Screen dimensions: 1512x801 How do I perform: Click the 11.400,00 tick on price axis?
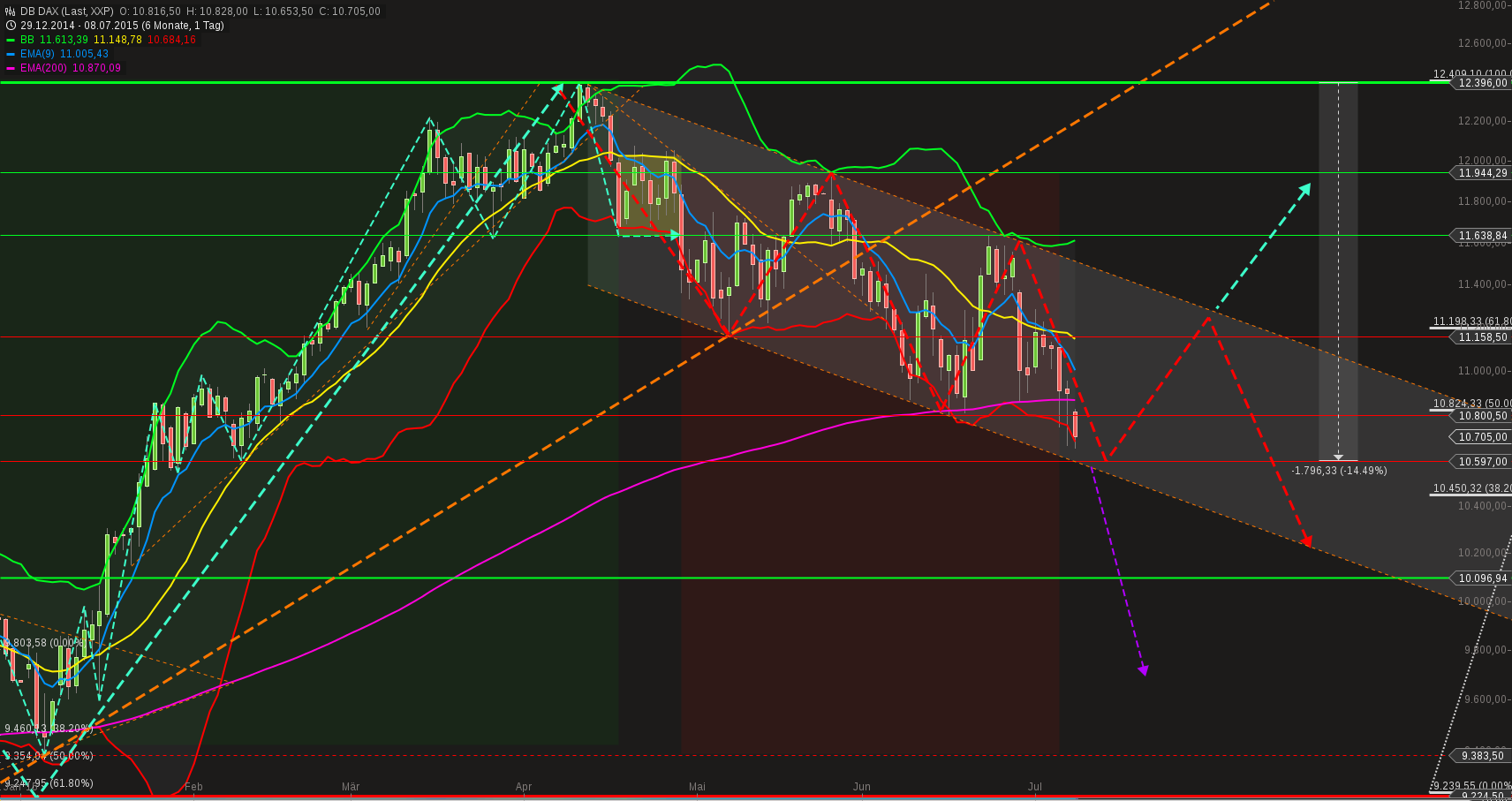point(1483,284)
